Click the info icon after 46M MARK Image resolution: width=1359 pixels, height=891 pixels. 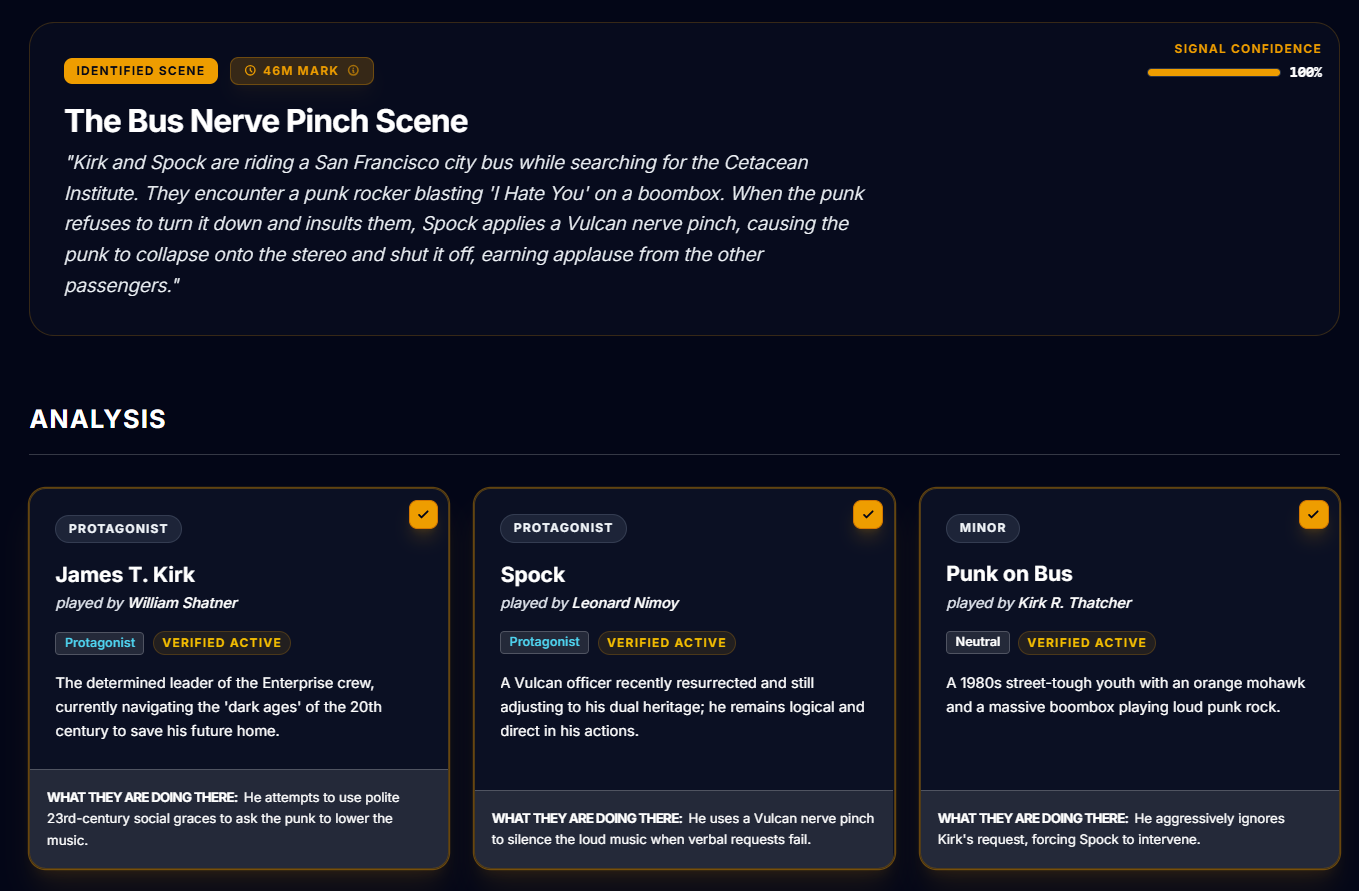(353, 71)
